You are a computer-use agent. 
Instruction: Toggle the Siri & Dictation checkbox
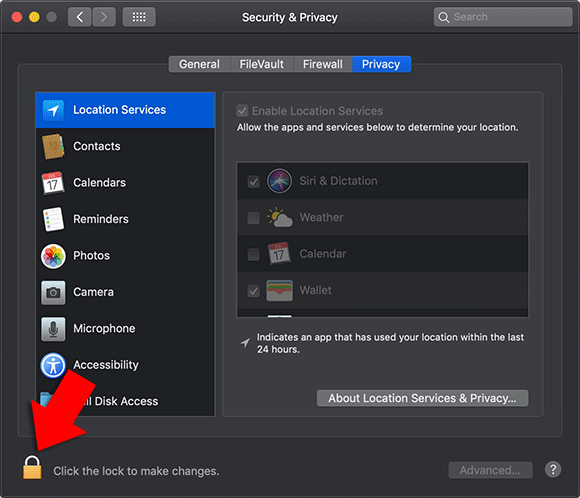[253, 181]
